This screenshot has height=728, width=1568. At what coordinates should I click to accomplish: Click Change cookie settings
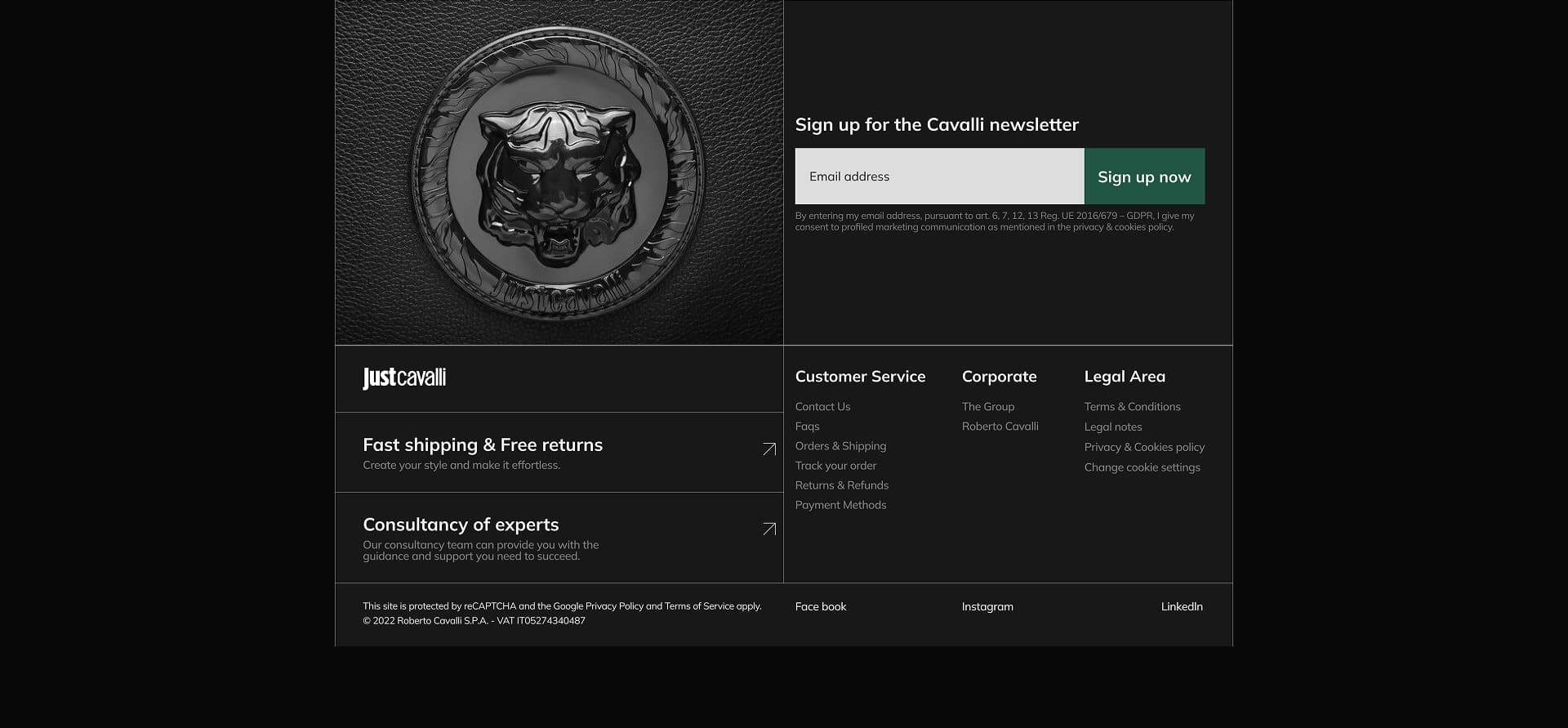pos(1142,467)
